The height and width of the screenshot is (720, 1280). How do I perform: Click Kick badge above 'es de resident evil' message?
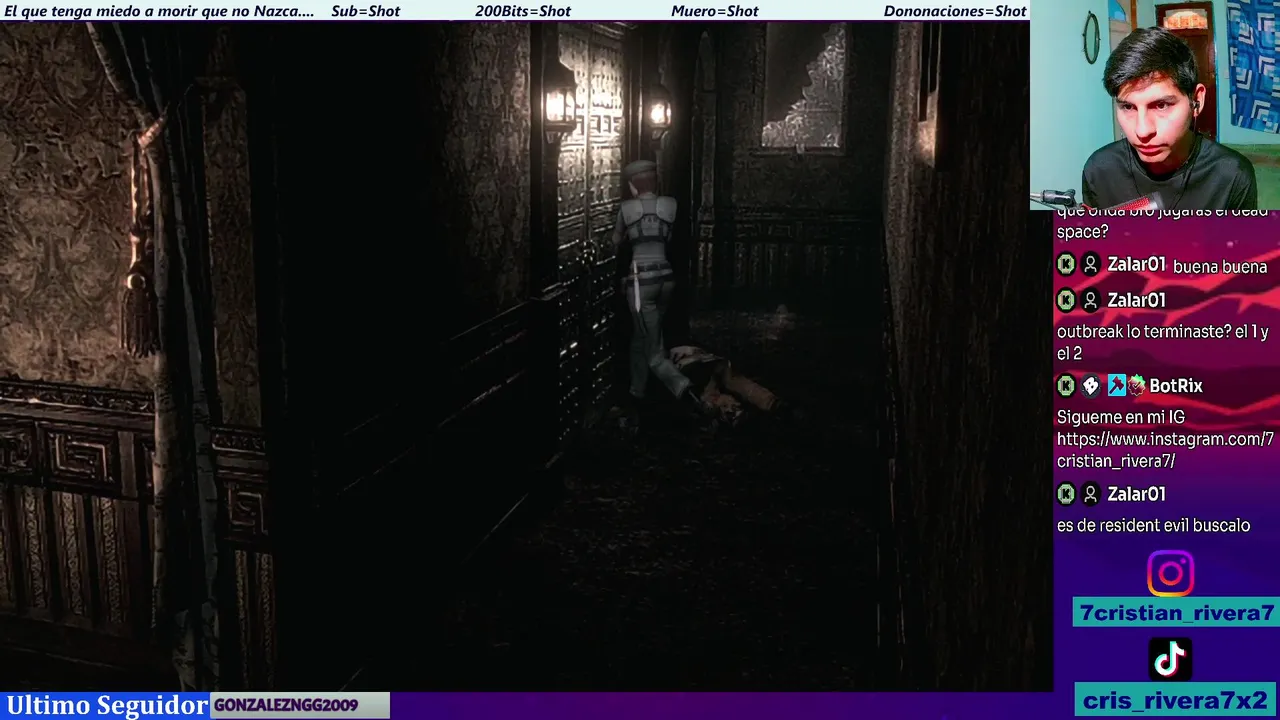1066,494
